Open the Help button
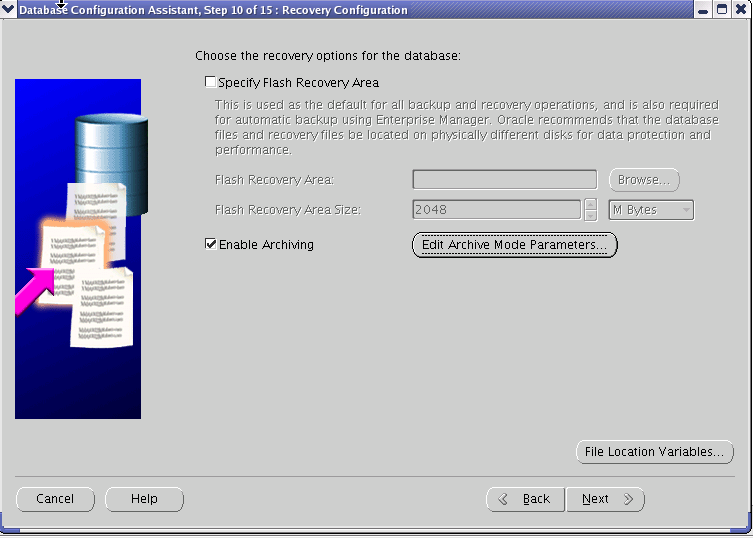Viewport: 753px width, 538px height. click(144, 499)
